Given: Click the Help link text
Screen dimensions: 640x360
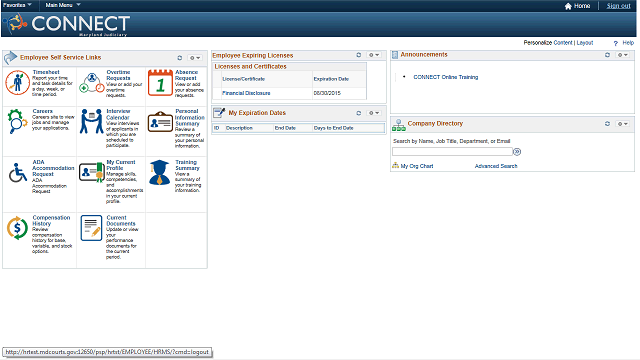Looking at the screenshot, I should [628, 43].
